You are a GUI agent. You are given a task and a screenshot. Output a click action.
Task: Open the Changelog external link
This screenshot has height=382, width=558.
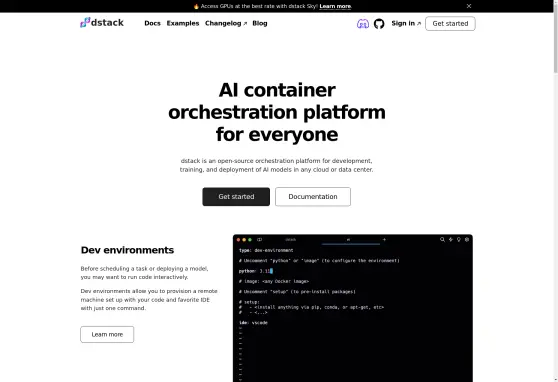[226, 23]
